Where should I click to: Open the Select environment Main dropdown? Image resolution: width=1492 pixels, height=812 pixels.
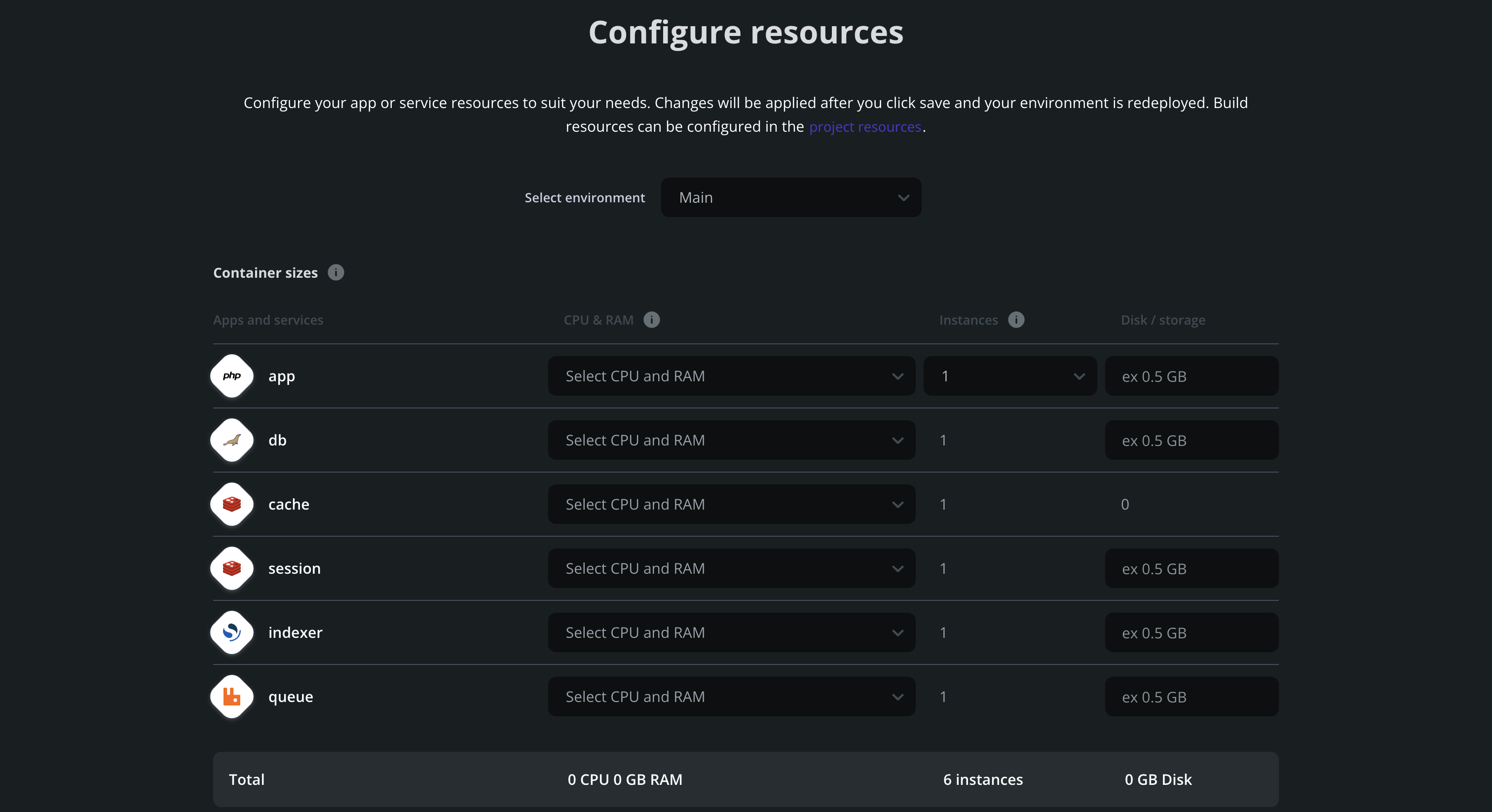tap(791, 197)
